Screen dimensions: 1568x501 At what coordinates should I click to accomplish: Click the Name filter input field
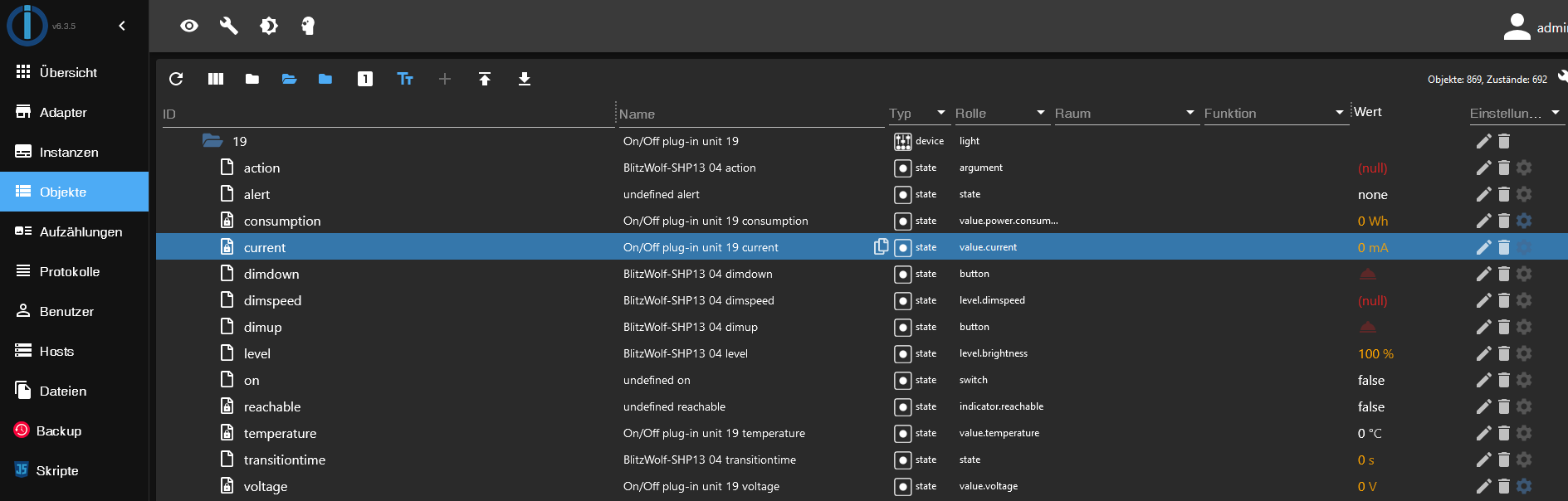[x=751, y=114]
